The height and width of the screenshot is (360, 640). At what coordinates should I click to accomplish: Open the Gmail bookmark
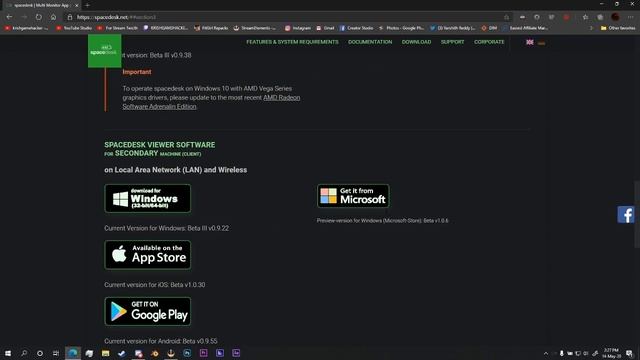pyautogui.click(x=325, y=28)
